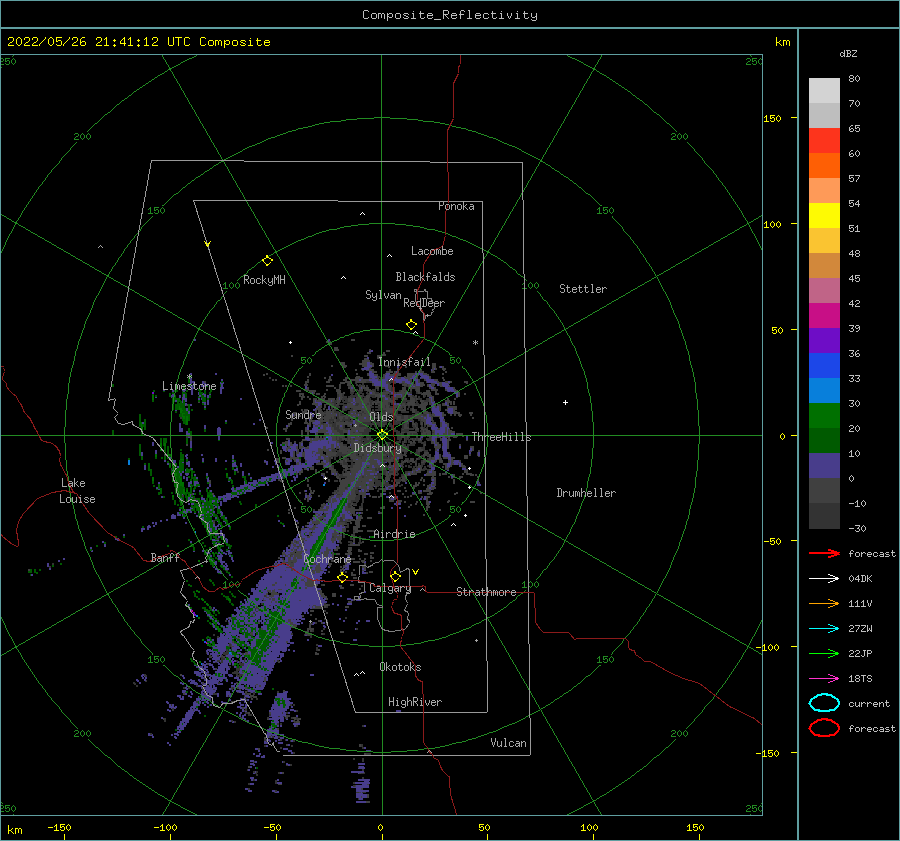Click the white plus marker north of Drumheller

pyautogui.click(x=565, y=402)
